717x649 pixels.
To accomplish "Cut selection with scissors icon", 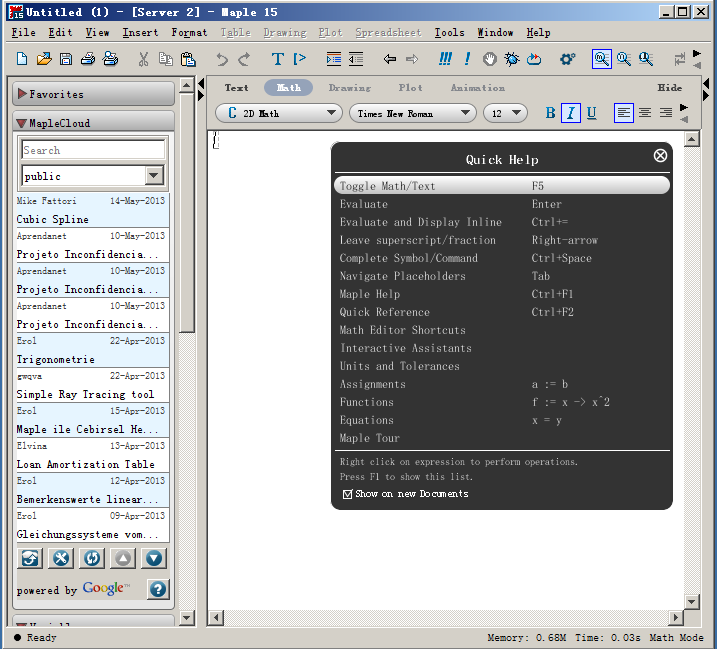I will point(144,59).
